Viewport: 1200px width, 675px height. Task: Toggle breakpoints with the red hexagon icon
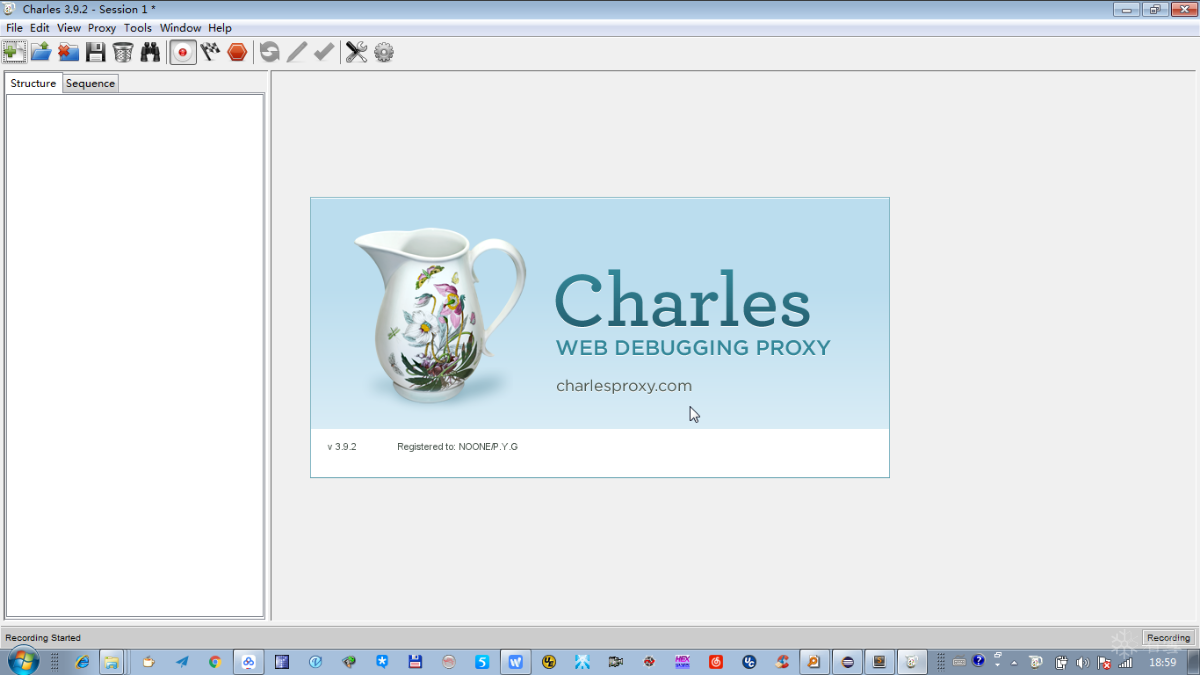click(237, 52)
